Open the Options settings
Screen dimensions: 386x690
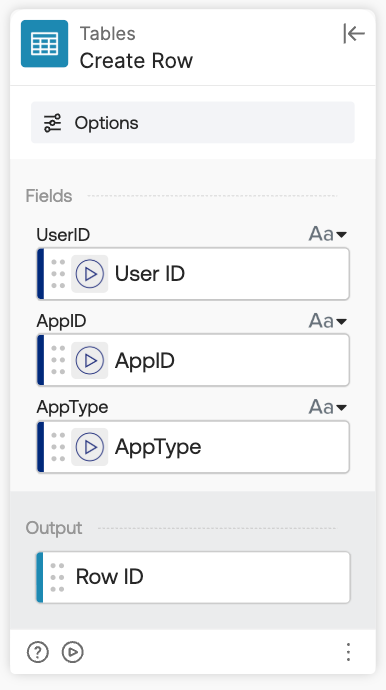192,122
